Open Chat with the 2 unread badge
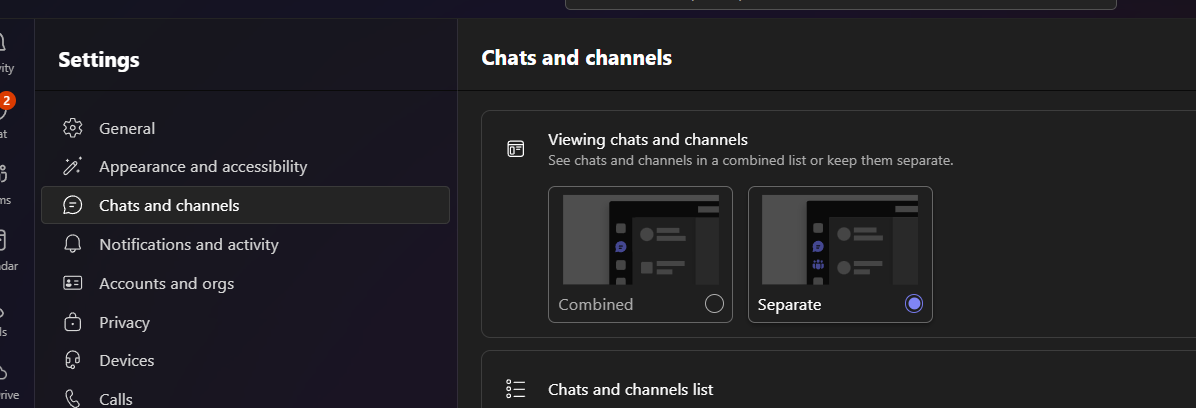The width and height of the screenshot is (1196, 408). (4, 115)
